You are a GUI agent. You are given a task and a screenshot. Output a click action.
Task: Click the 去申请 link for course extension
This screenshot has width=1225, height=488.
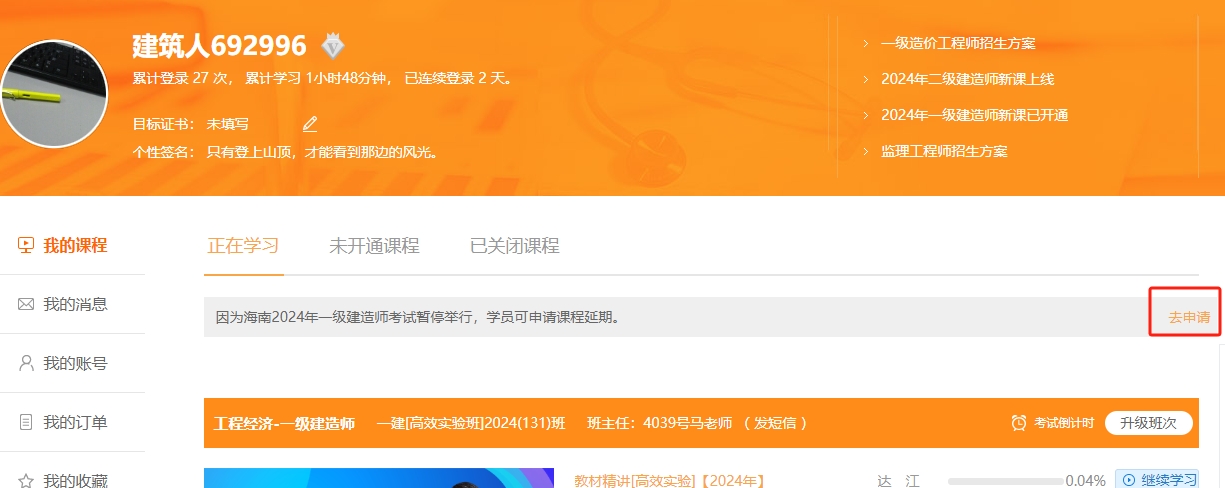pos(1189,317)
